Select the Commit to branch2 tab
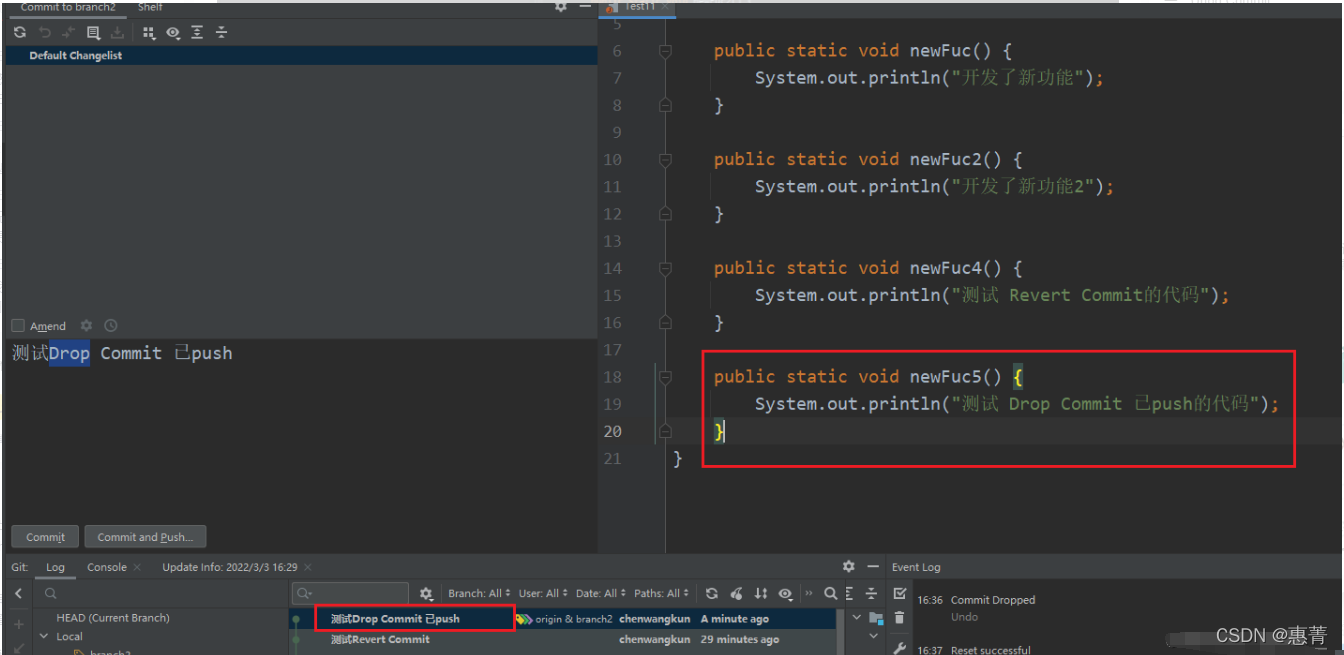 point(68,7)
